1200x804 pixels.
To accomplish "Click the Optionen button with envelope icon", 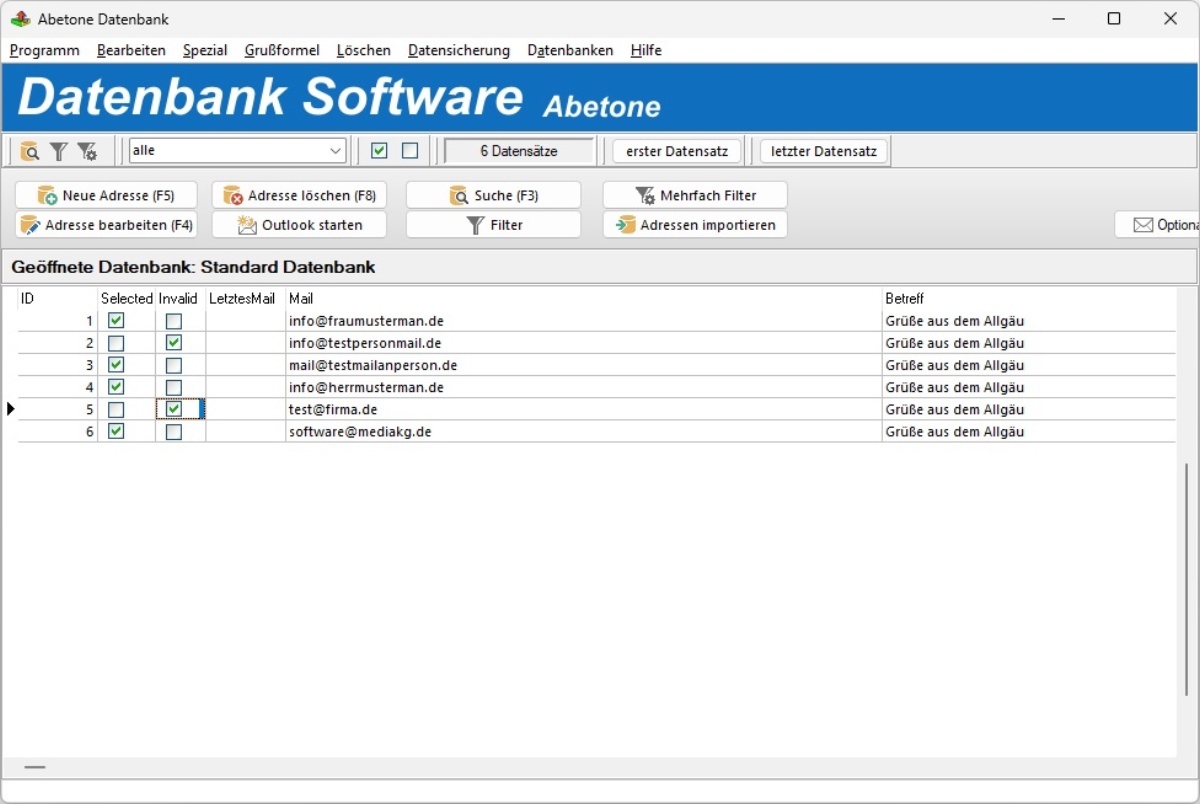I will tap(1158, 225).
